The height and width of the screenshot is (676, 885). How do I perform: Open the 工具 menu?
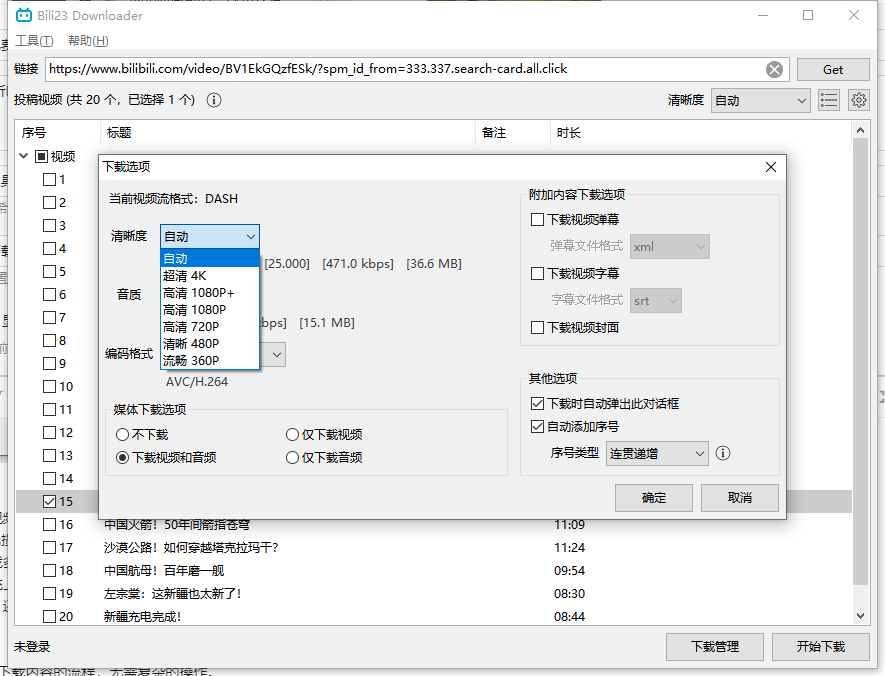pos(34,41)
